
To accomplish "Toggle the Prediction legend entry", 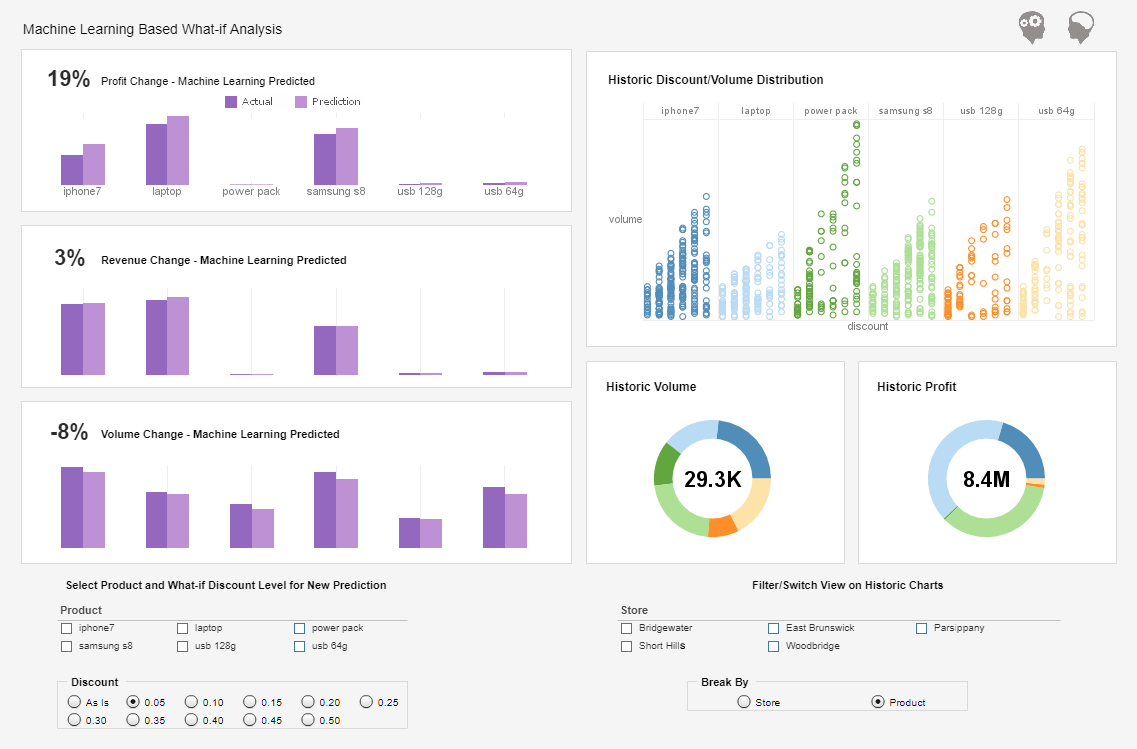I will (x=317, y=101).
